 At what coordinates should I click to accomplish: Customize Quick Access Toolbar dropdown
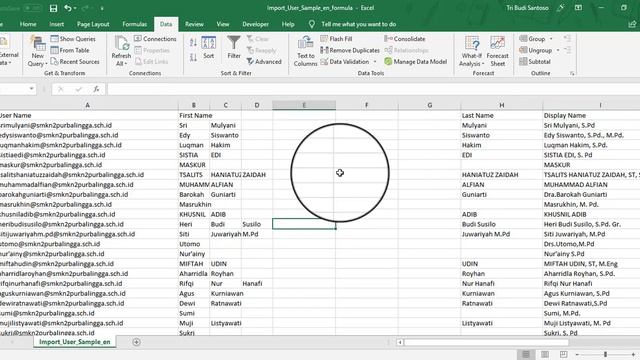[x=102, y=8]
